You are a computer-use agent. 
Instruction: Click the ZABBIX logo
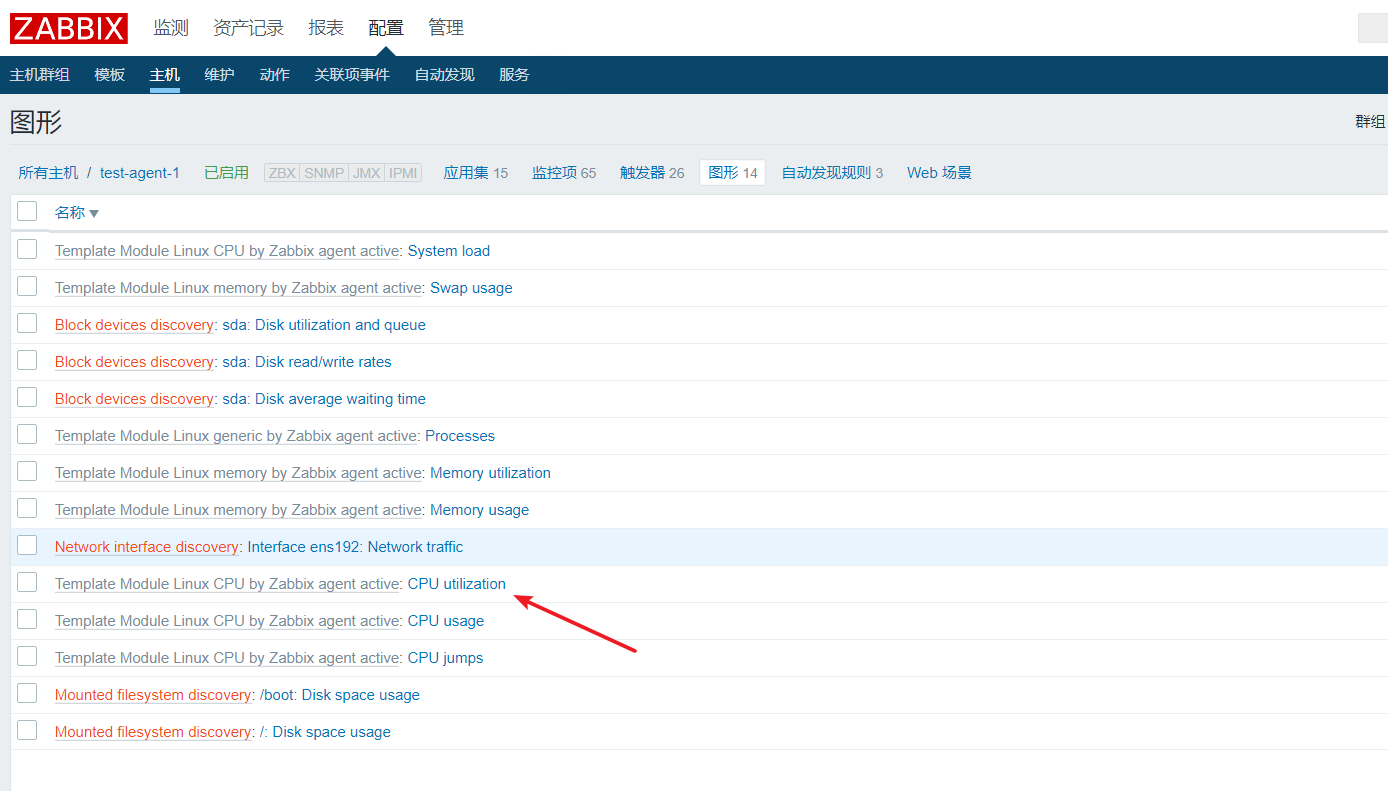(x=69, y=28)
